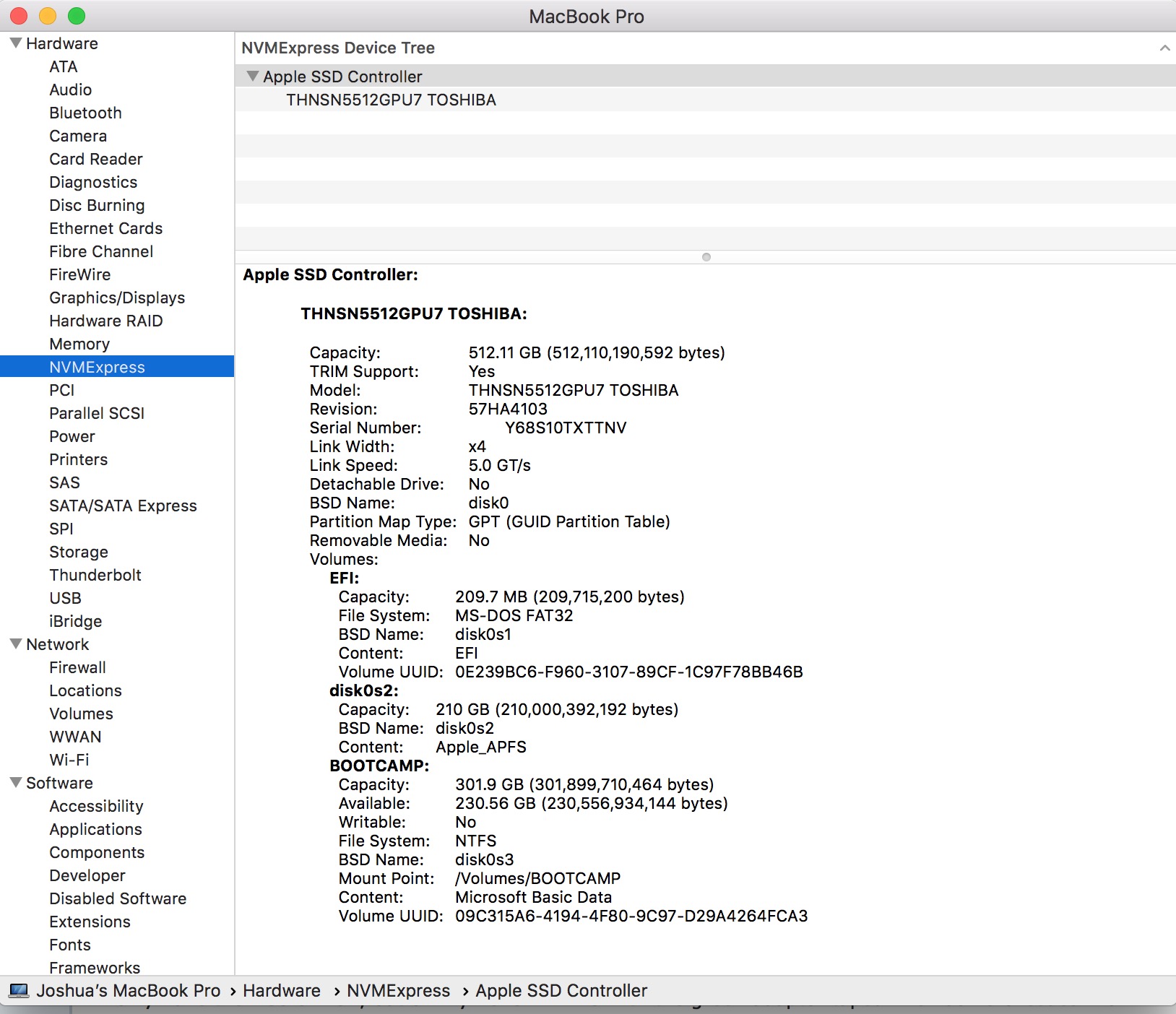1176x1014 pixels.
Task: Click the sort chevron in NVMExpress Device Tree header
Action: click(x=1164, y=48)
